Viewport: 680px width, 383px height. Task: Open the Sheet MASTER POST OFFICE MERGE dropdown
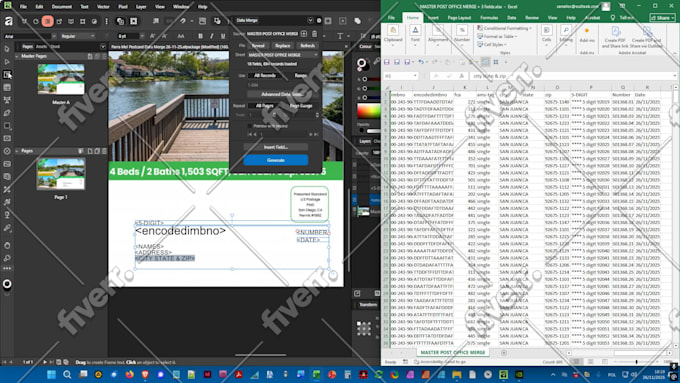283,55
